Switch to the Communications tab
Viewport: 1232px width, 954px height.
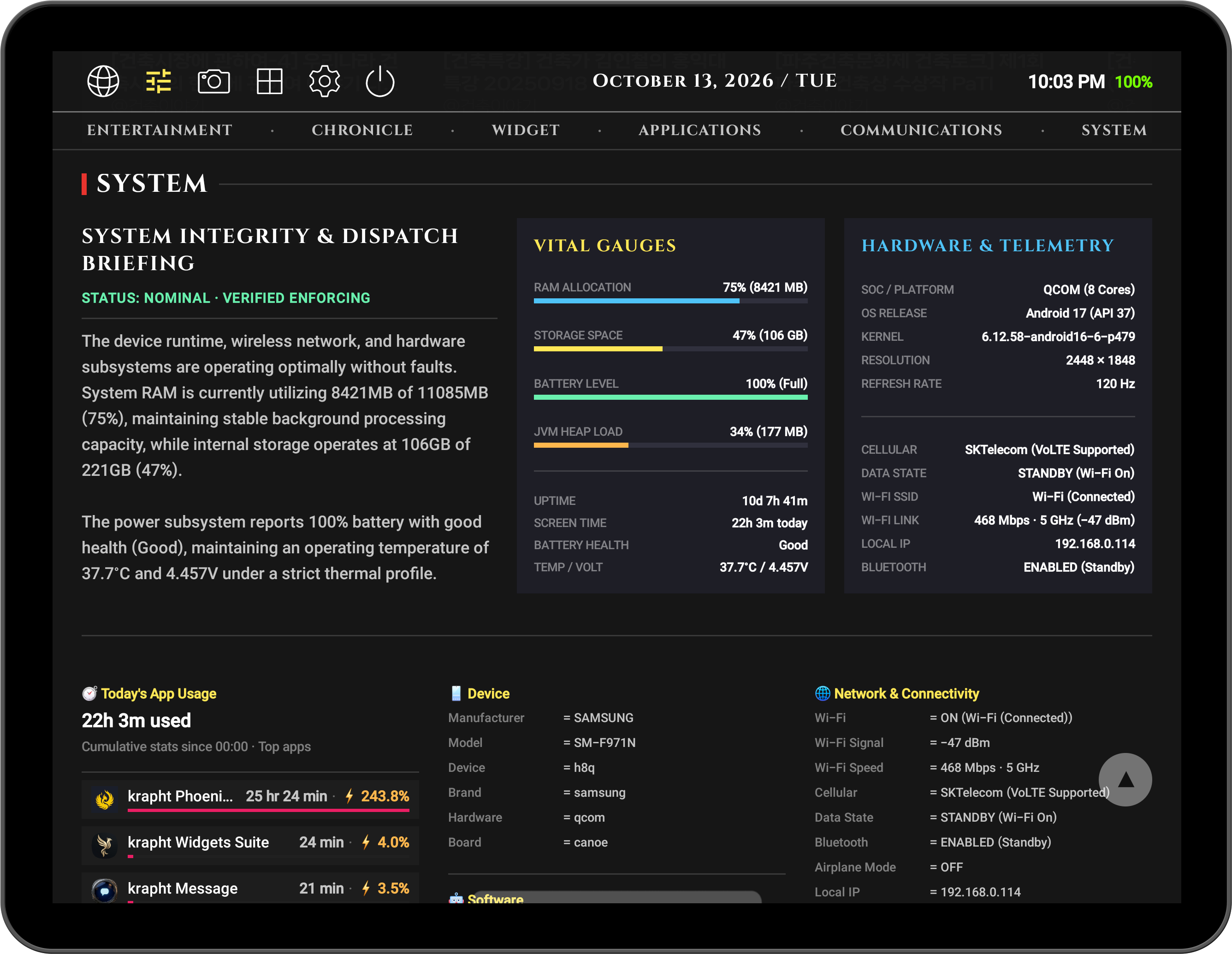coord(921,130)
